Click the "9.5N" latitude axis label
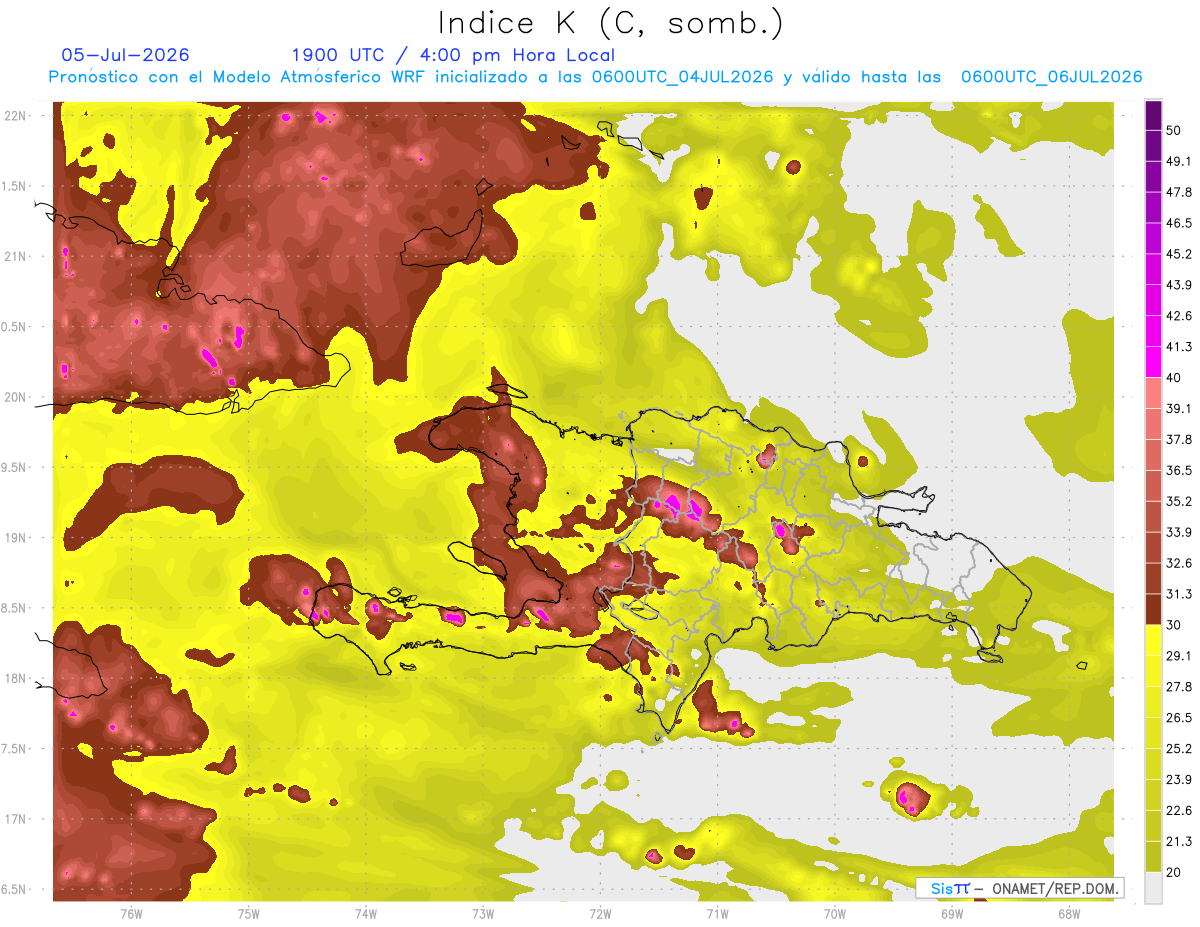The height and width of the screenshot is (927, 1200). 13,467
